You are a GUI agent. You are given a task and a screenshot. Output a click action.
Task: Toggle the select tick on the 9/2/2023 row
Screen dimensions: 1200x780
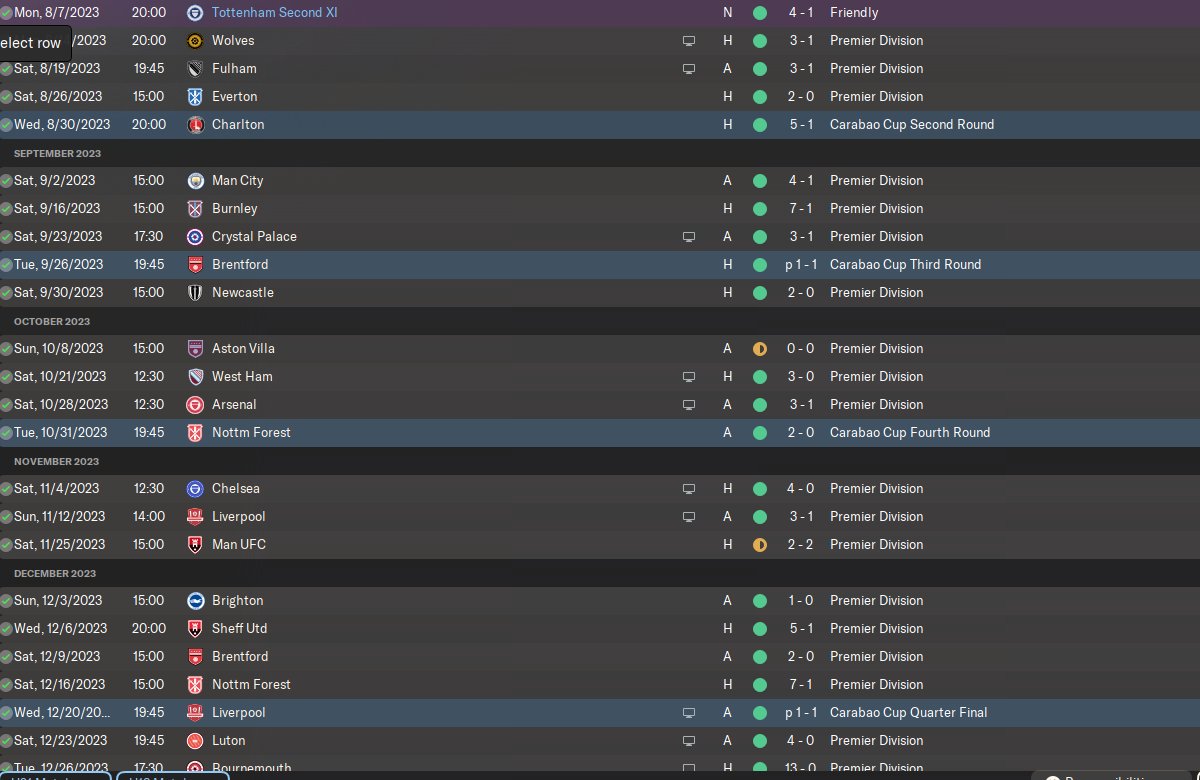click(x=7, y=181)
